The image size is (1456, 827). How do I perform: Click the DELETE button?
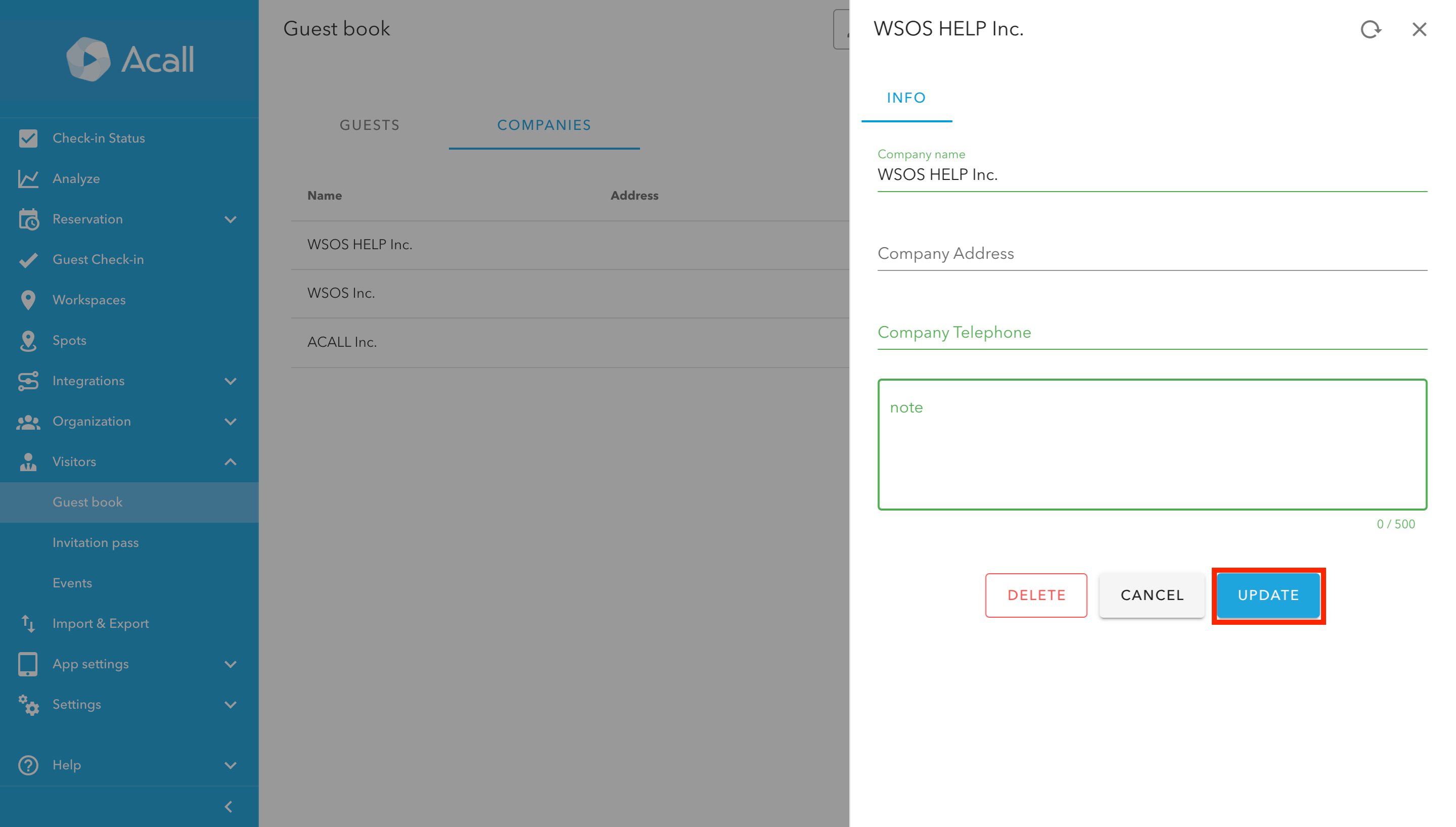point(1036,594)
